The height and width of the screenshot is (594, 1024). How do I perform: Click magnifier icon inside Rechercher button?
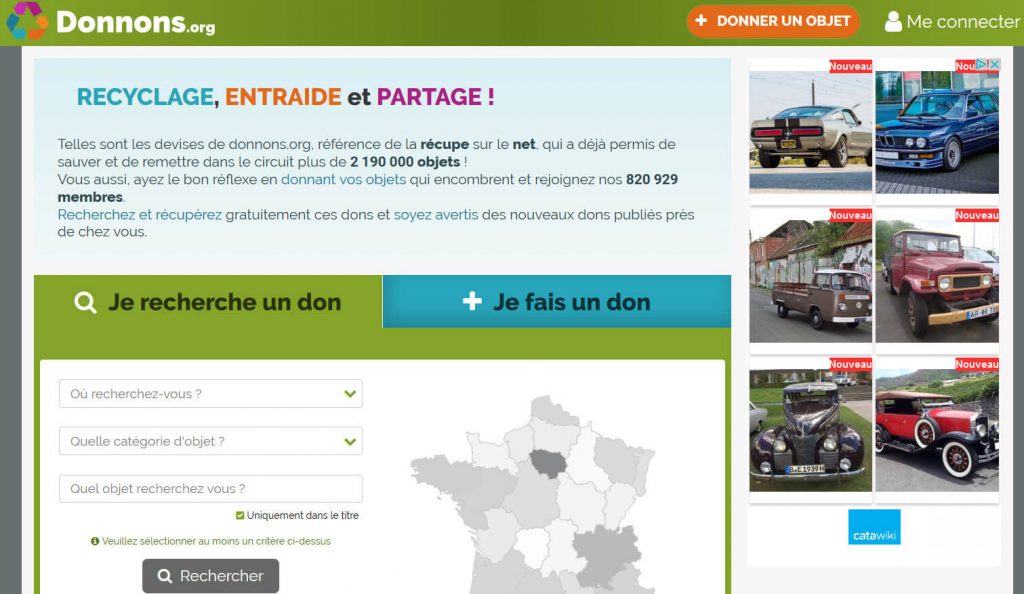point(165,576)
